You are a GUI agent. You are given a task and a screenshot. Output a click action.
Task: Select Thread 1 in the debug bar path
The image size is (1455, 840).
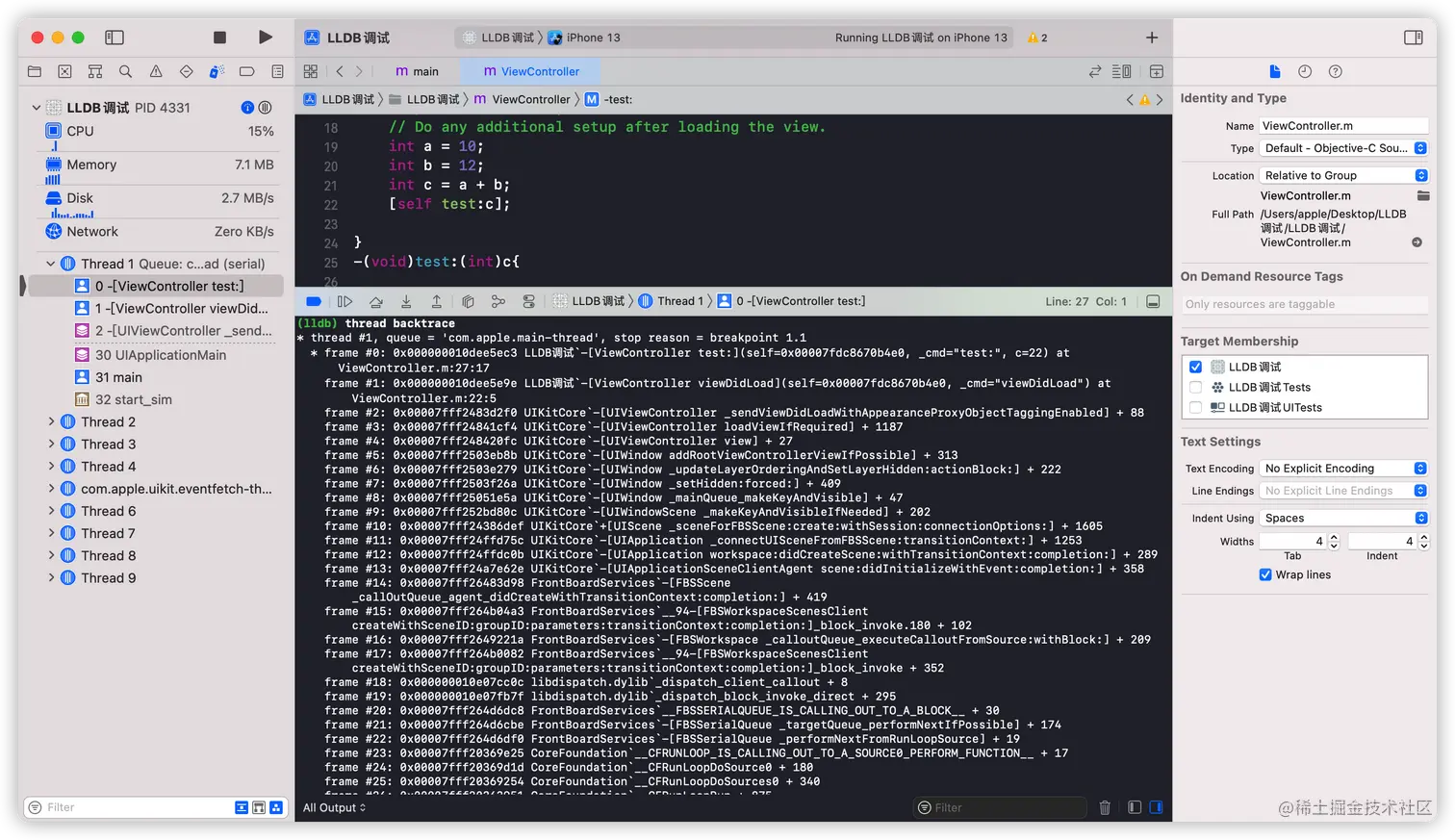pos(671,301)
